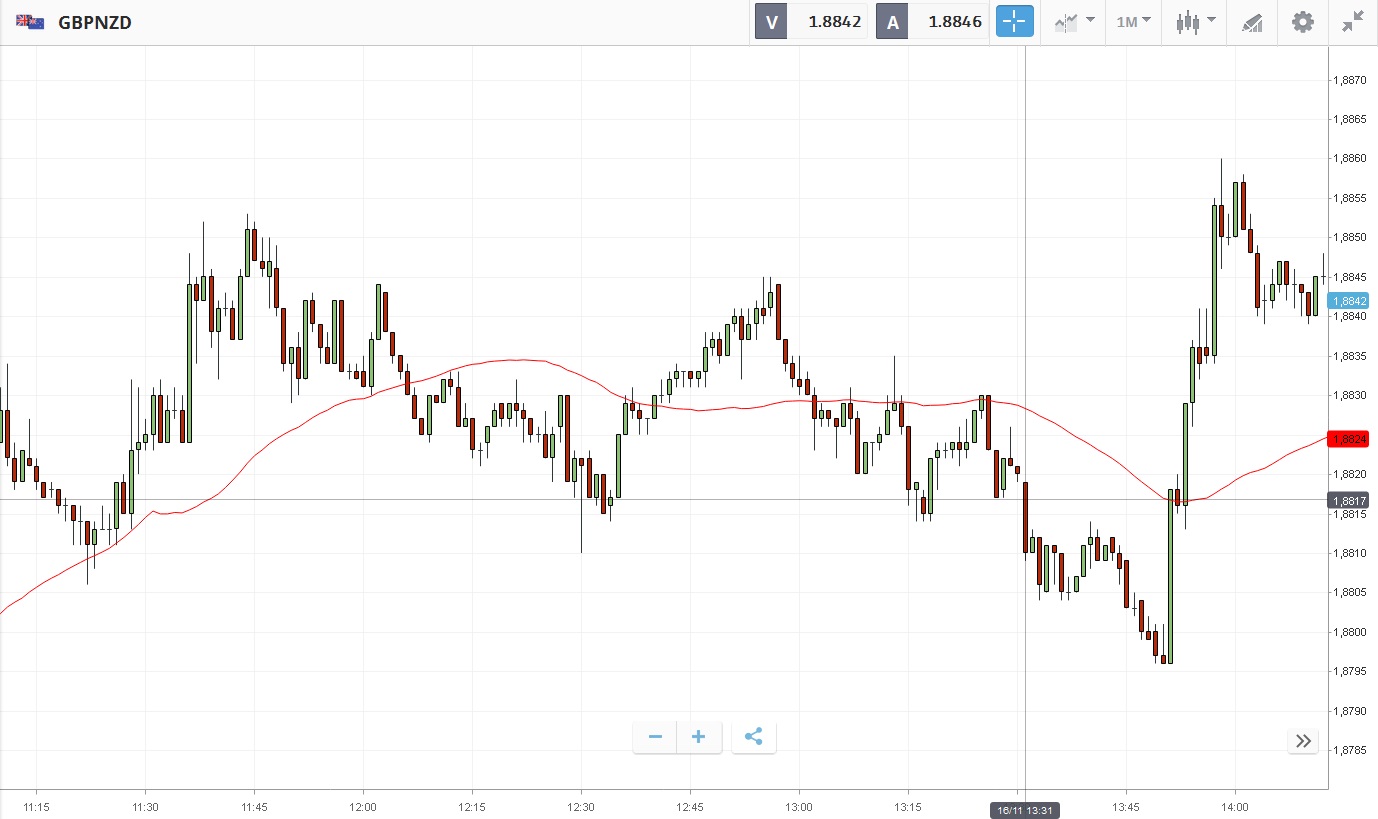Click the 1.8846 ask price value
Viewport: 1378px width, 819px height.
pyautogui.click(x=955, y=22)
